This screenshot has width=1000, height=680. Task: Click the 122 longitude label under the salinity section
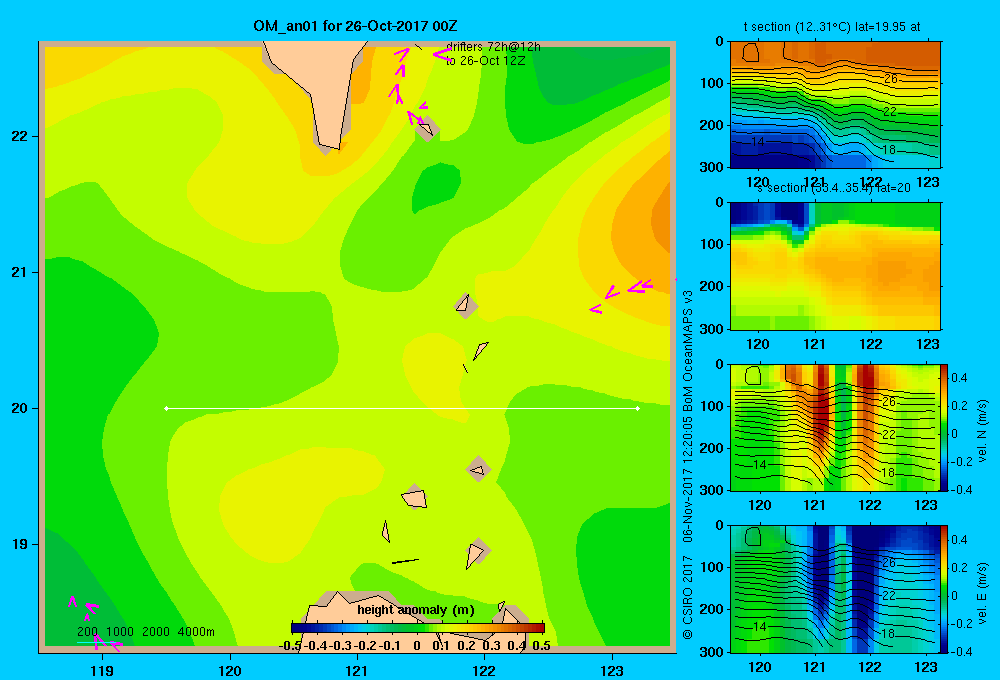click(x=871, y=344)
